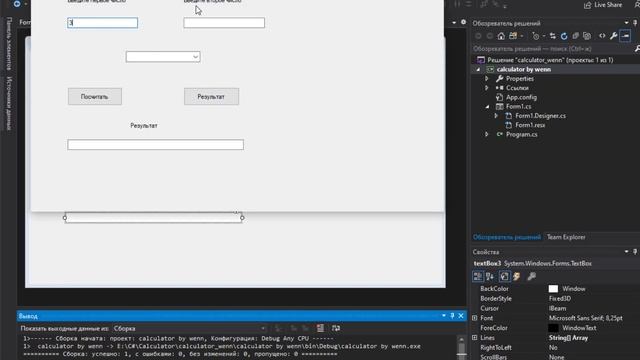Image resolution: width=640 pixels, height=360 pixels.
Task: Select the RightToLeft property row
Action: (x=556, y=347)
